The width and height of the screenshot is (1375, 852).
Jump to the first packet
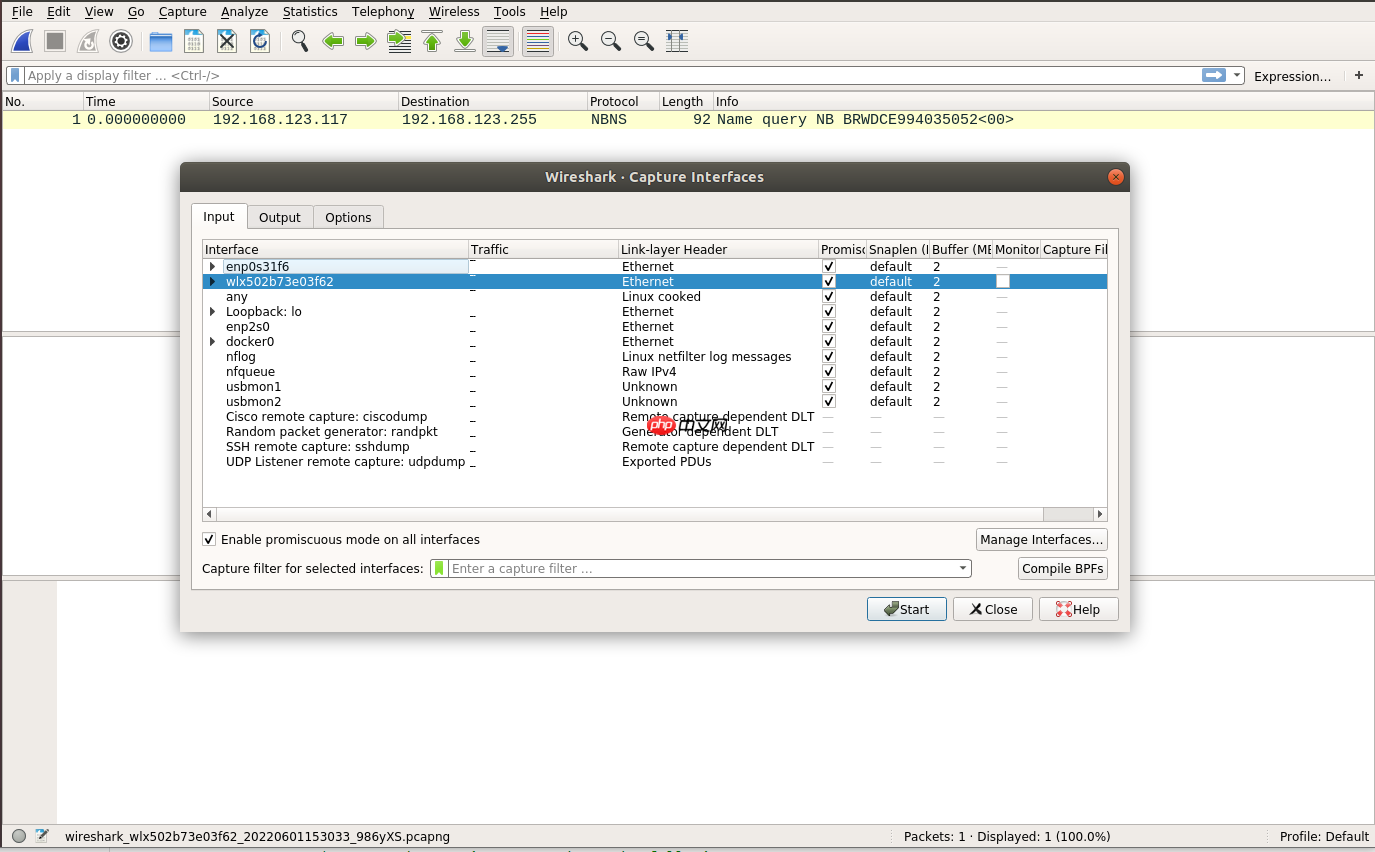432,41
